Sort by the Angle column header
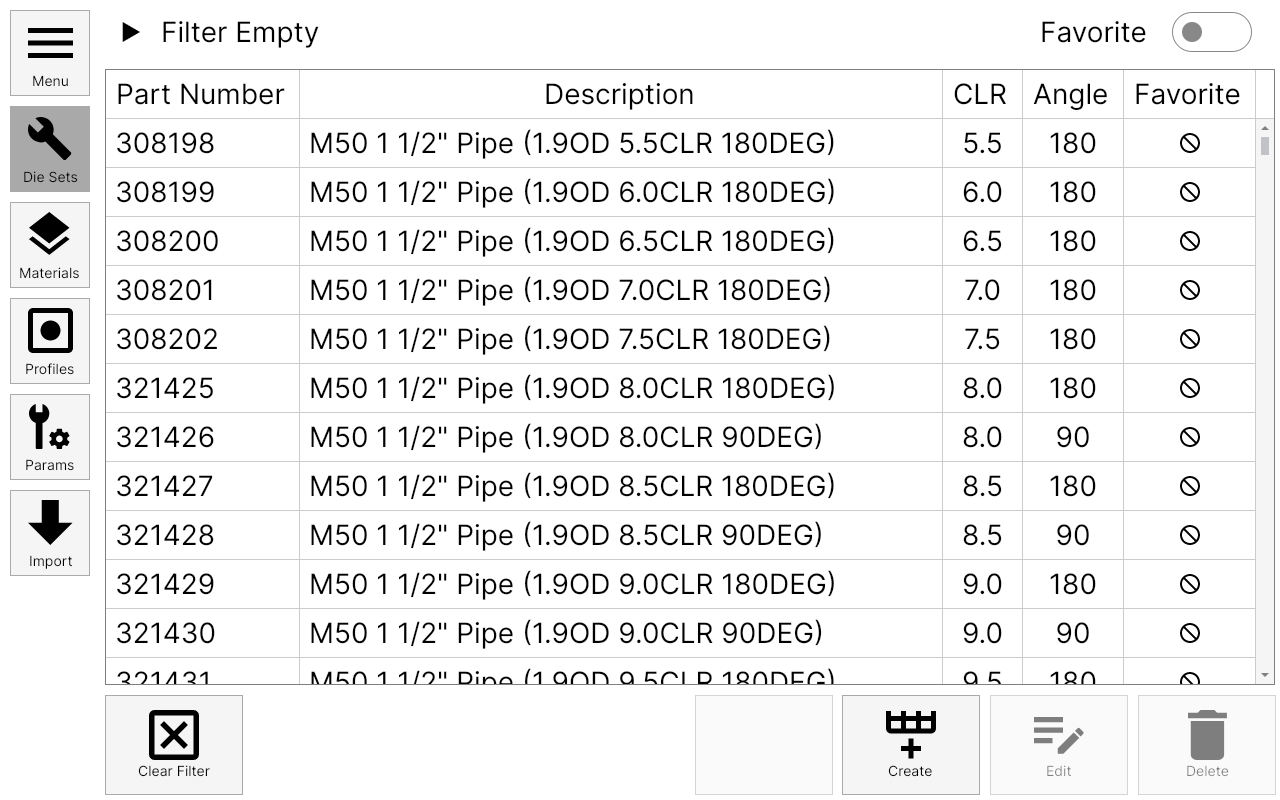 coord(1071,93)
